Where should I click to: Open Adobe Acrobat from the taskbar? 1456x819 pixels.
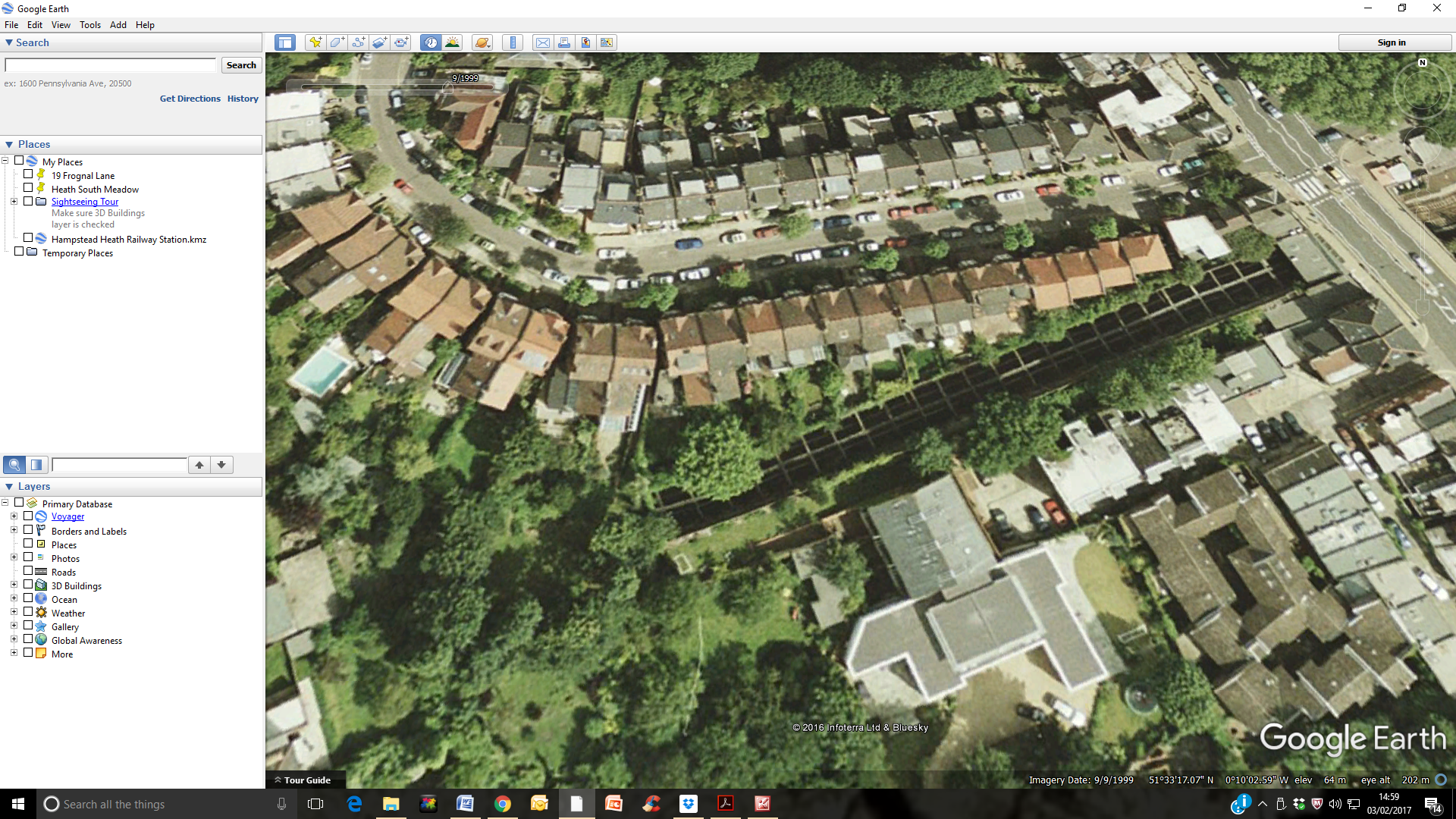[x=725, y=804]
